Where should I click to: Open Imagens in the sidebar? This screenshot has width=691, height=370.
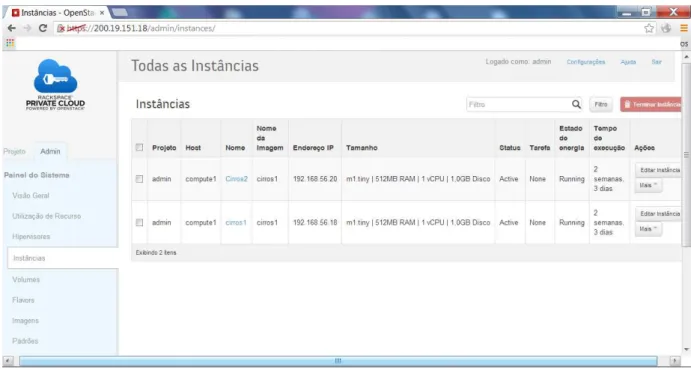pos(25,321)
